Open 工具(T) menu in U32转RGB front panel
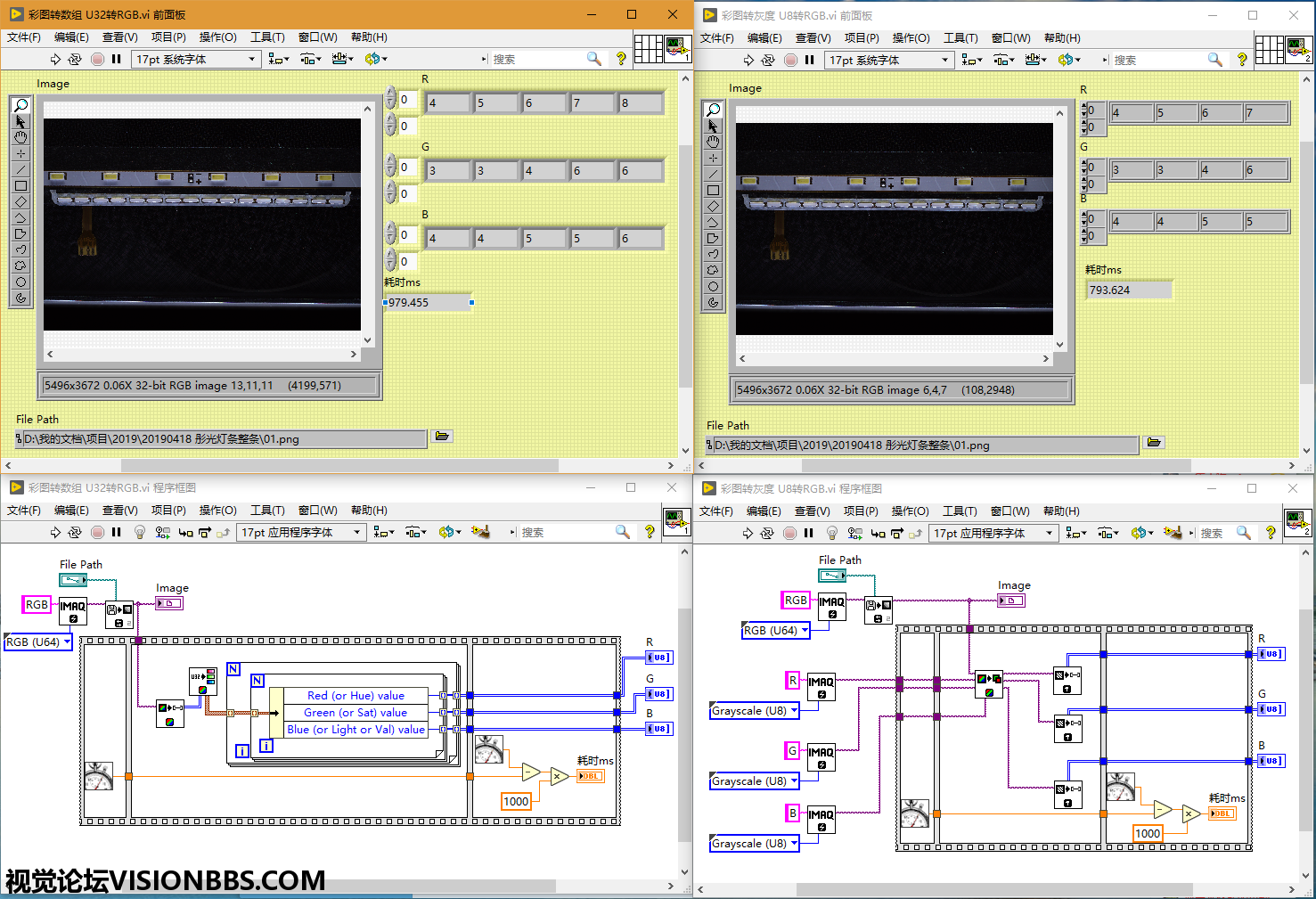This screenshot has height=899, width=1316. coord(267,37)
